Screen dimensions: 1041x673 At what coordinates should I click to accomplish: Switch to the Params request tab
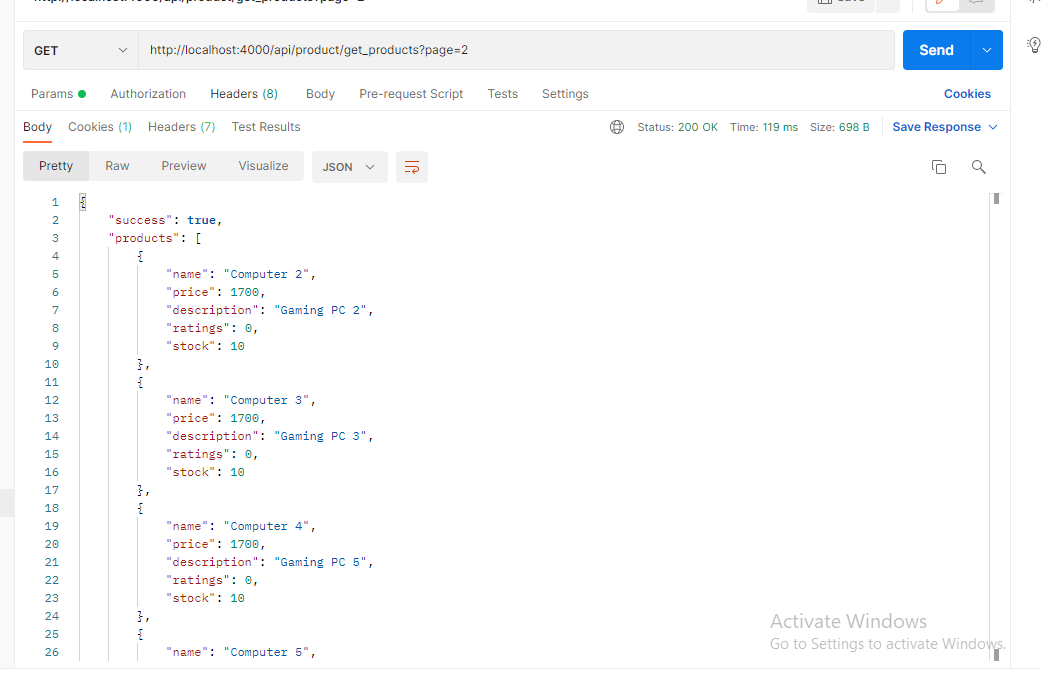tap(58, 94)
